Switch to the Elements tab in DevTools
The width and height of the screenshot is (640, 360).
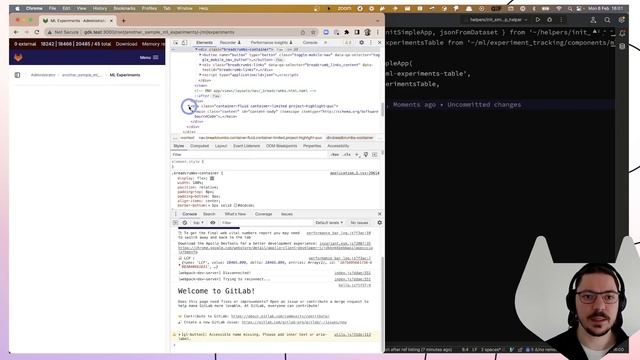tap(204, 42)
